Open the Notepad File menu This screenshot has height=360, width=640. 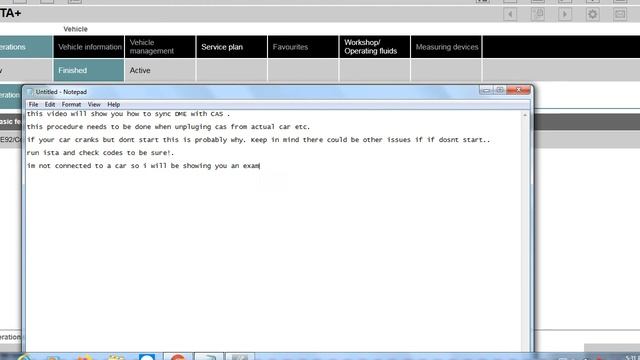tap(33, 104)
